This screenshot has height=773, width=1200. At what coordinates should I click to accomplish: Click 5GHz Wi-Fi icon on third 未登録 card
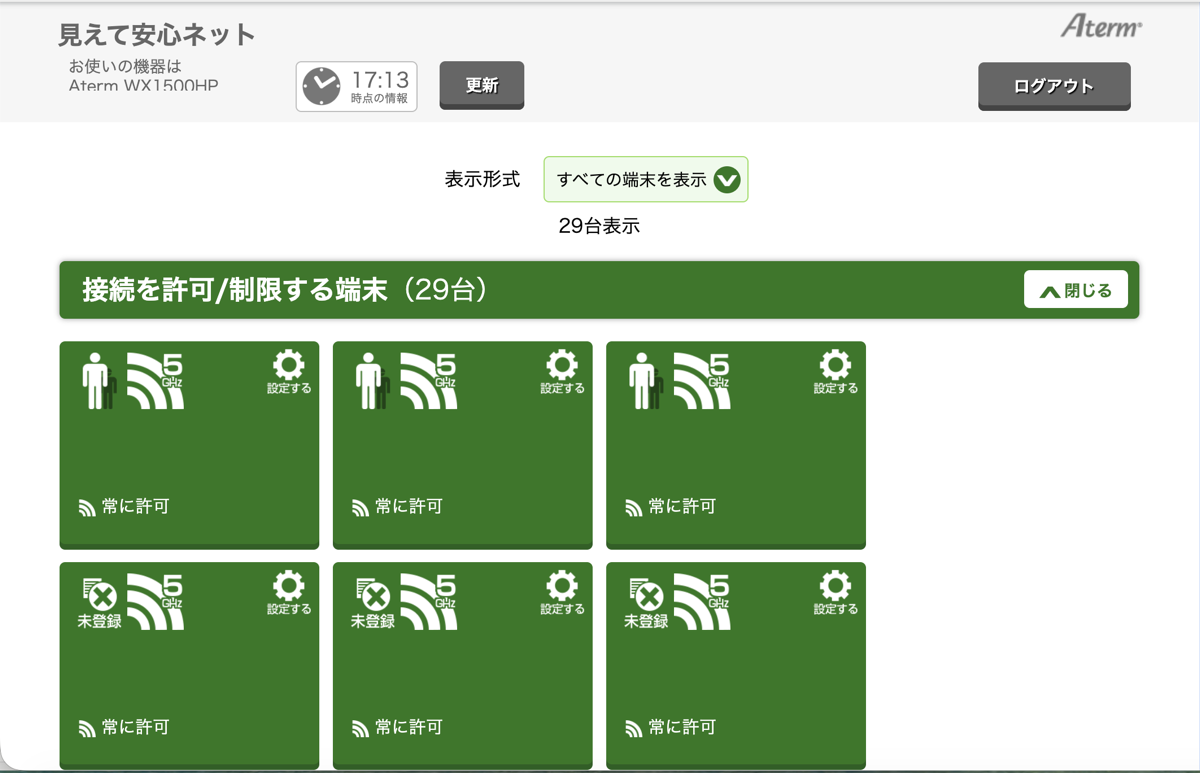click(x=703, y=602)
